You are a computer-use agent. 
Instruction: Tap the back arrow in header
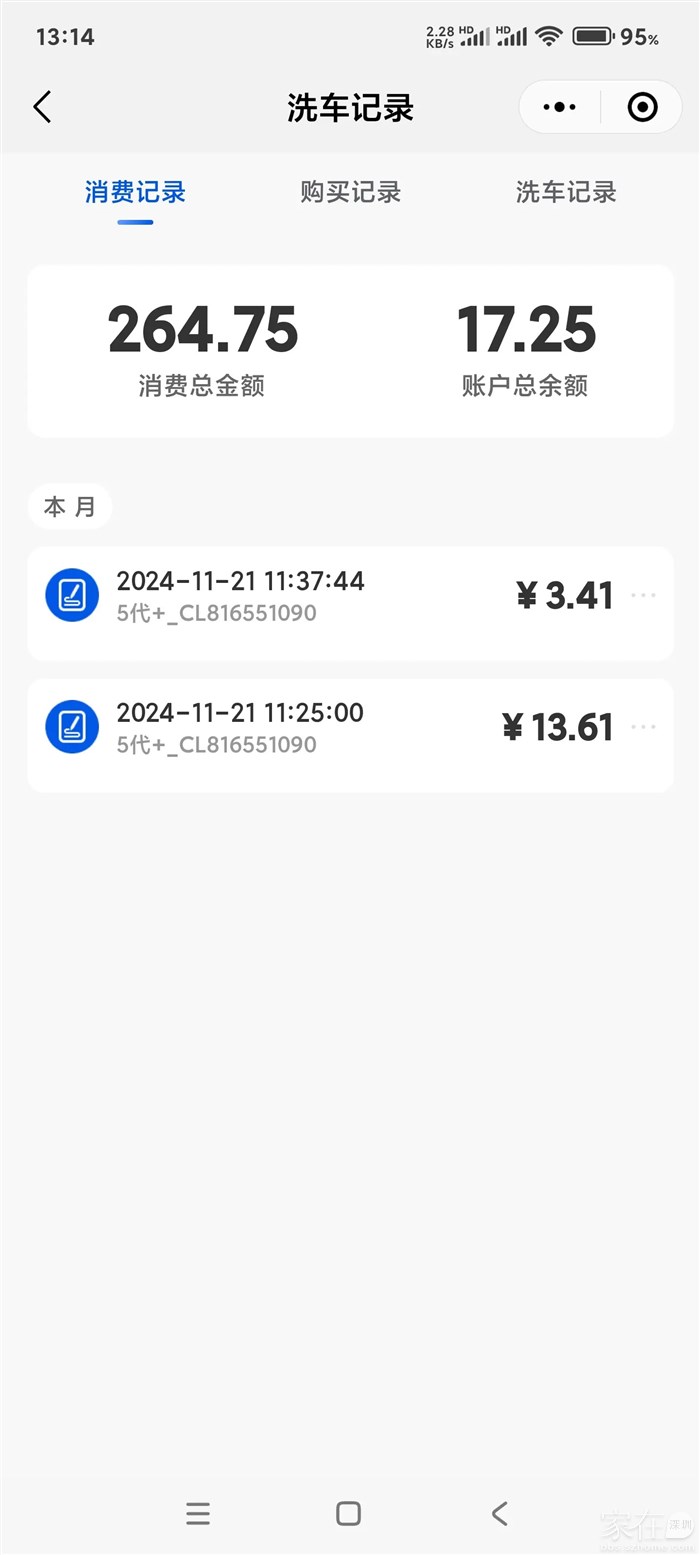tap(42, 107)
